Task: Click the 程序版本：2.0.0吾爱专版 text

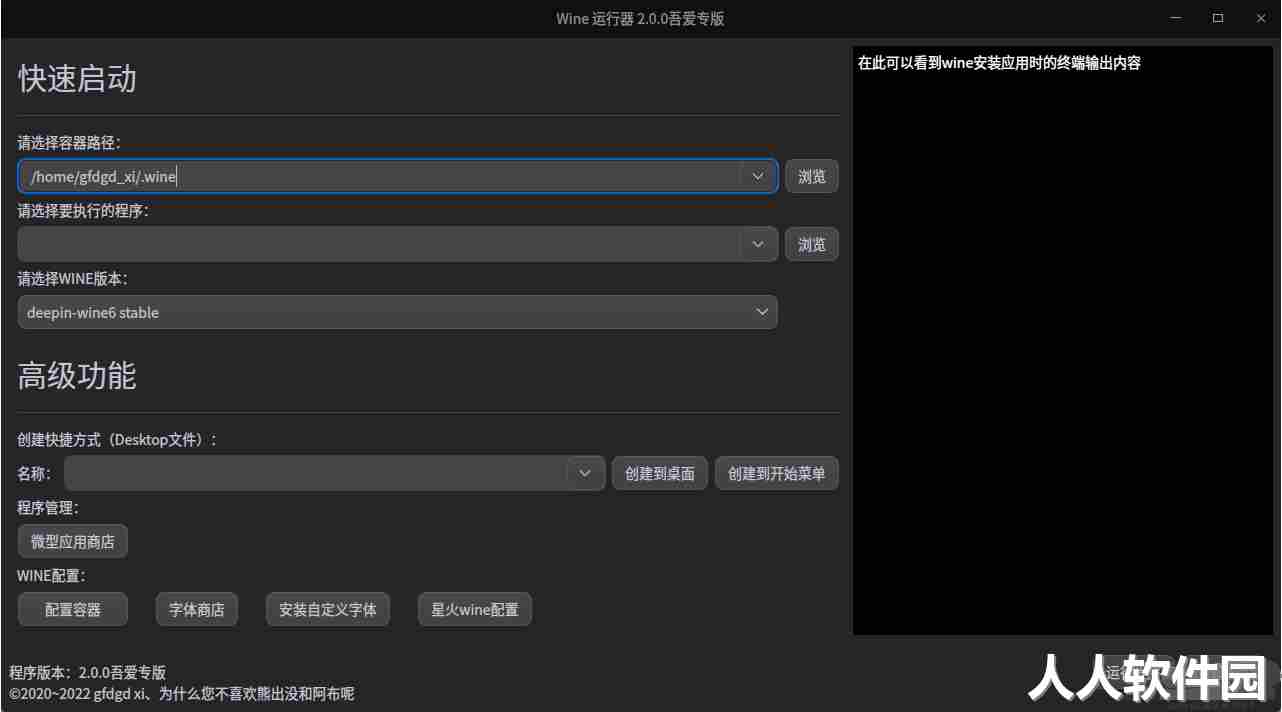Action: pos(88,672)
